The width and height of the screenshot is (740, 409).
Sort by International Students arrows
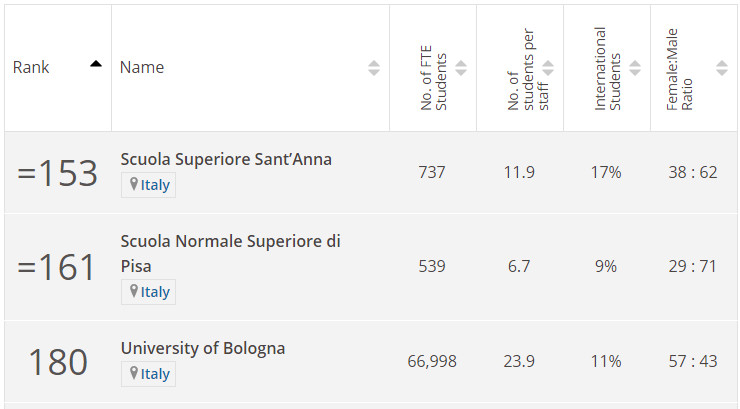(635, 68)
